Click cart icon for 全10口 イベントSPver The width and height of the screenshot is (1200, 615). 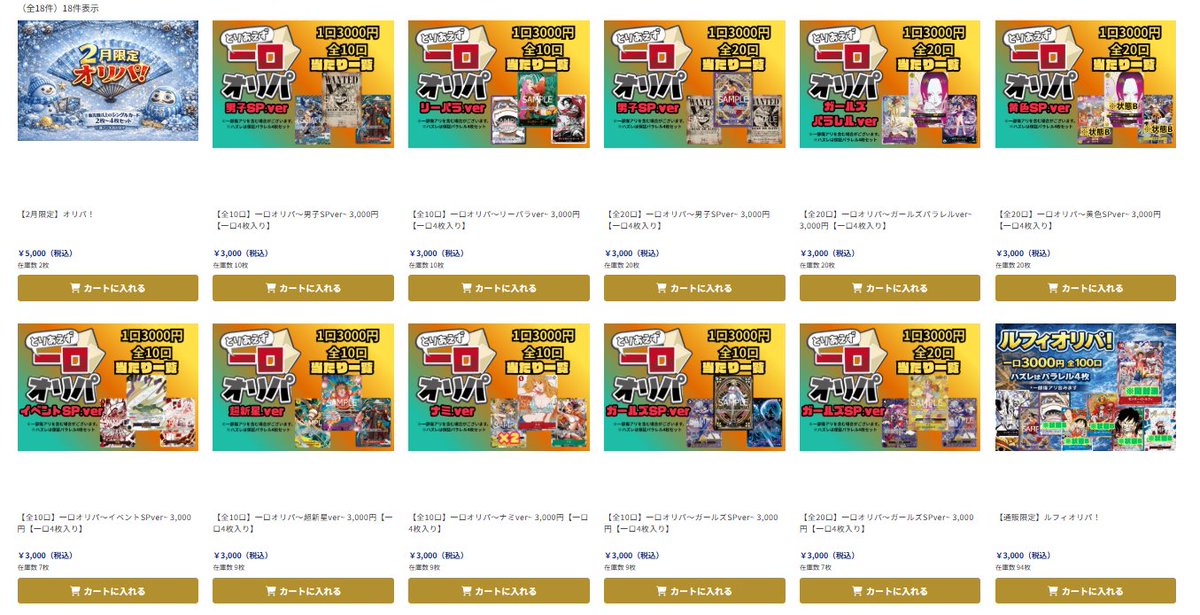coord(76,591)
